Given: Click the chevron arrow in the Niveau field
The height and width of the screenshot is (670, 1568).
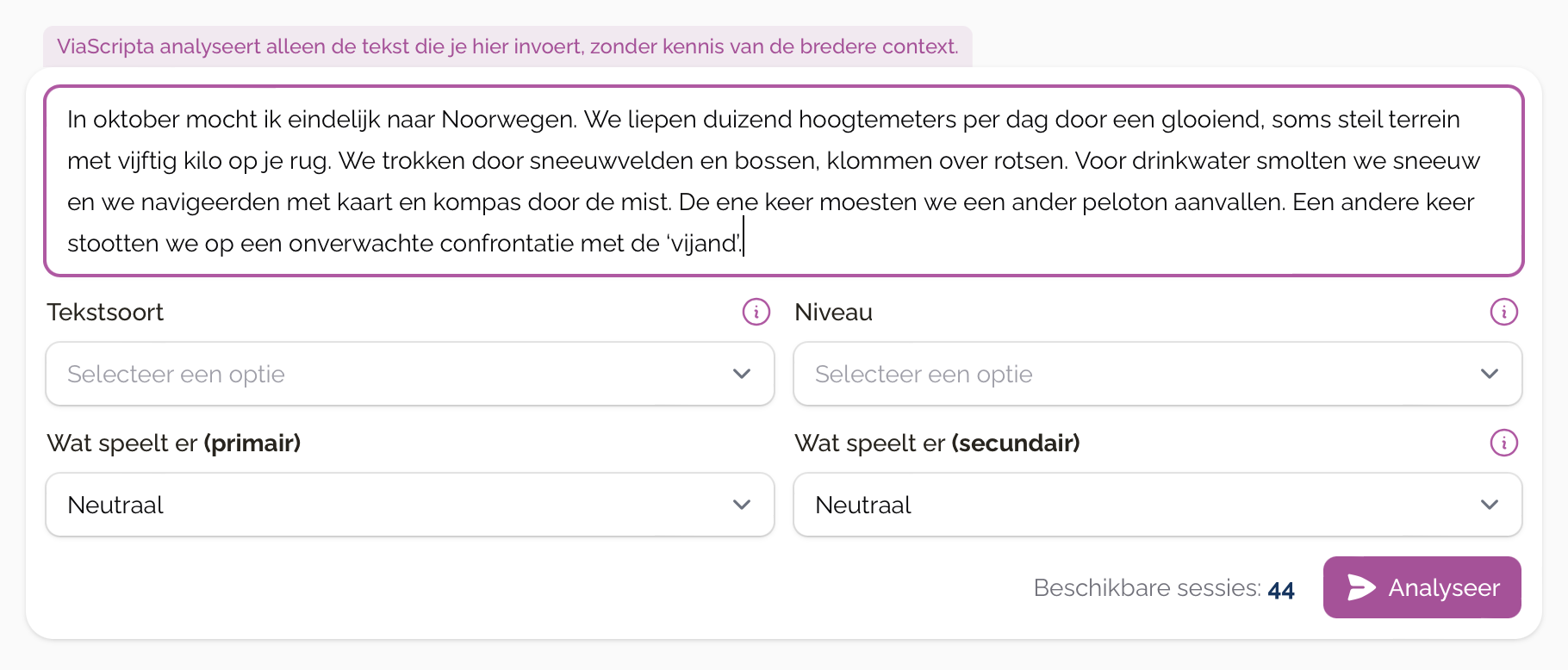Looking at the screenshot, I should (x=1489, y=374).
